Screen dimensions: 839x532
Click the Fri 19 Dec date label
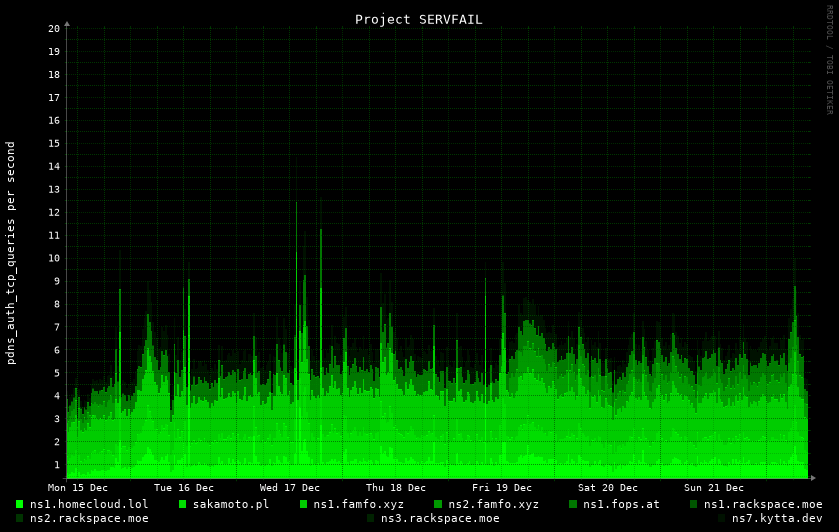pos(502,488)
